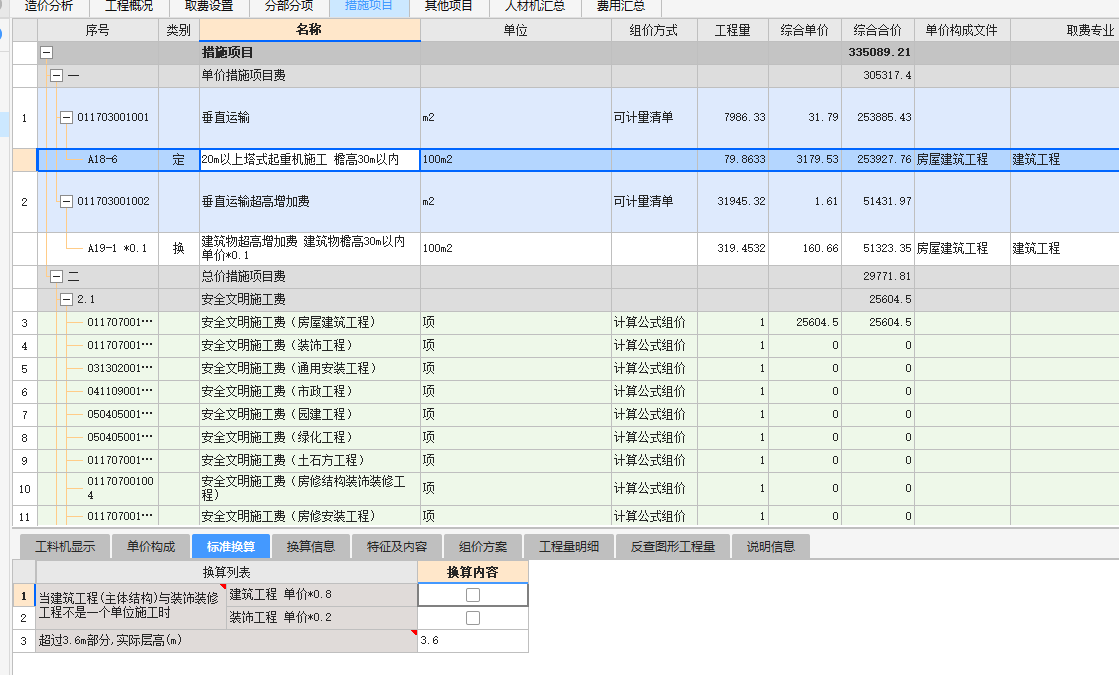Show the 工料机显示 panel tab
The width and height of the screenshot is (1119, 675).
coord(65,547)
